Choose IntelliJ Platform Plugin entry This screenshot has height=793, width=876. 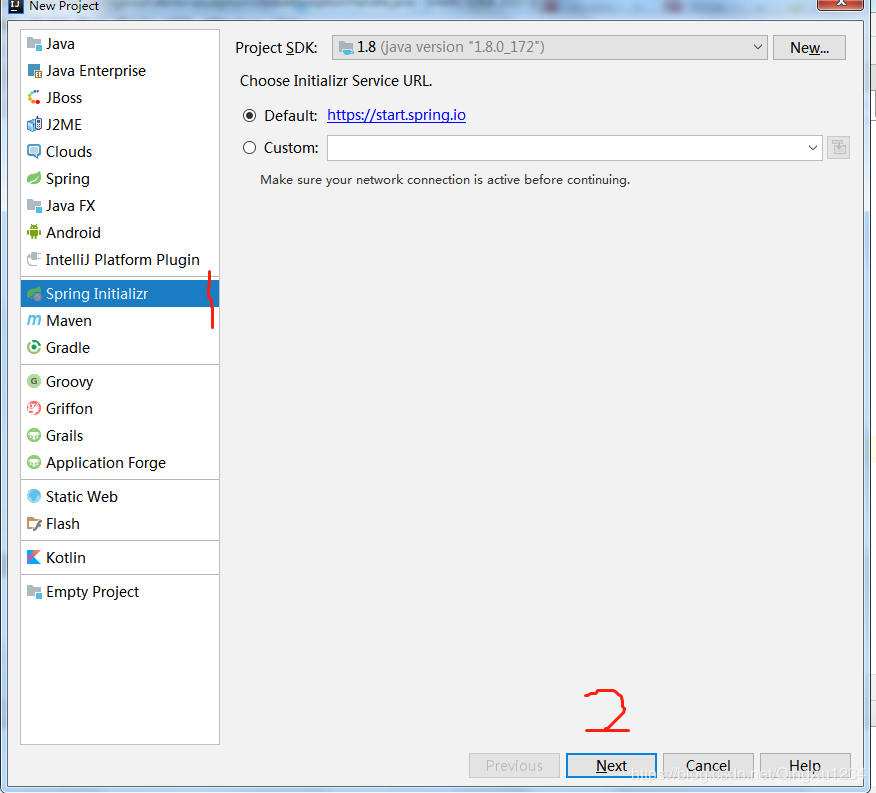click(120, 259)
